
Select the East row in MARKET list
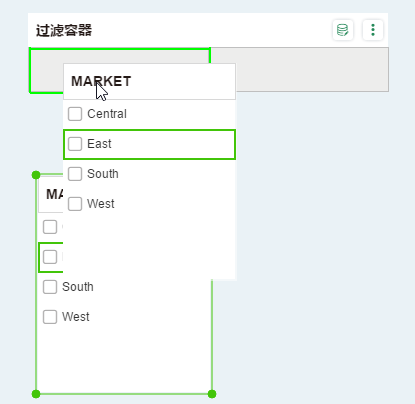pos(149,144)
